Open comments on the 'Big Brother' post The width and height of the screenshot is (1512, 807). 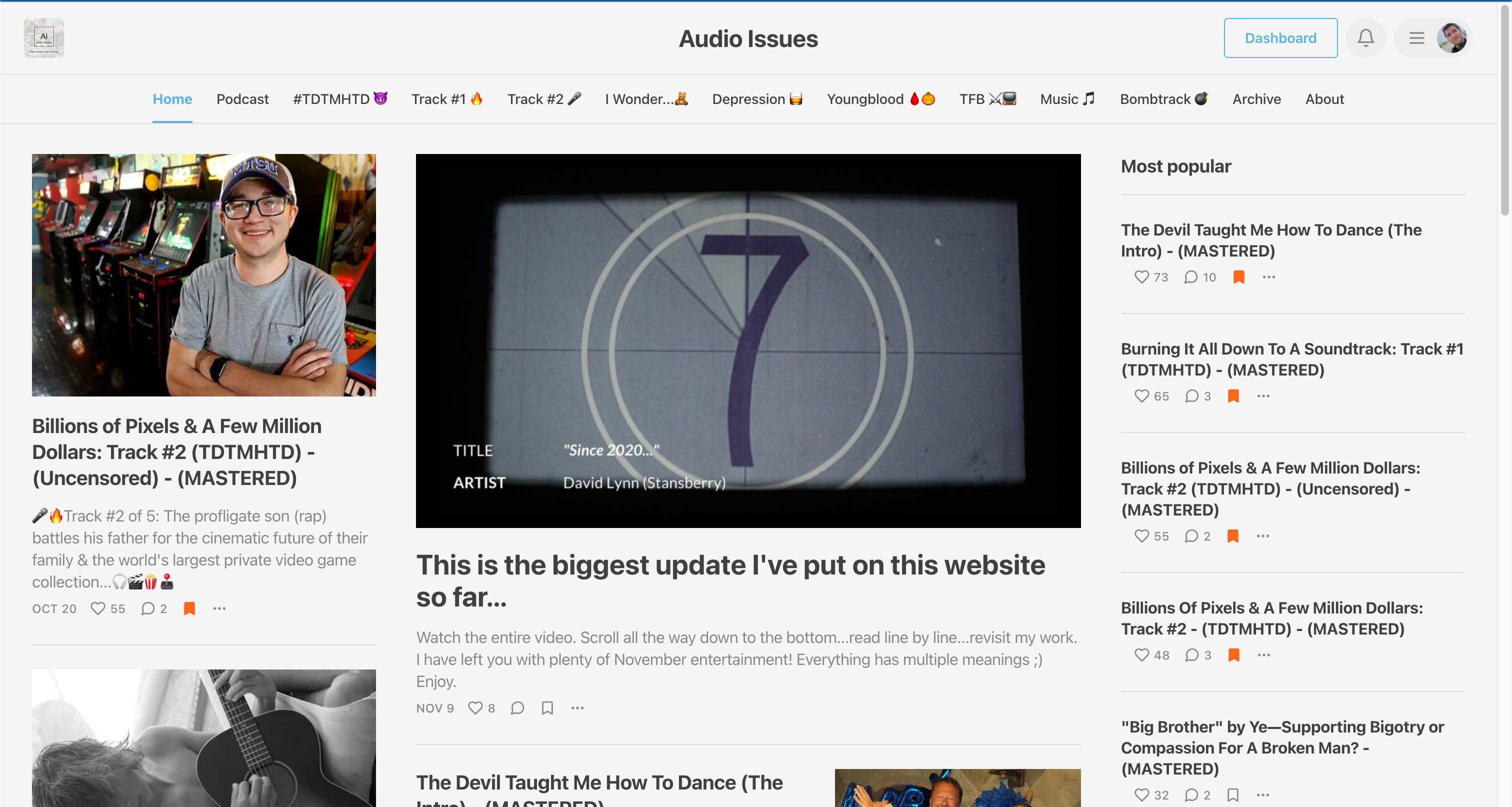click(1191, 794)
